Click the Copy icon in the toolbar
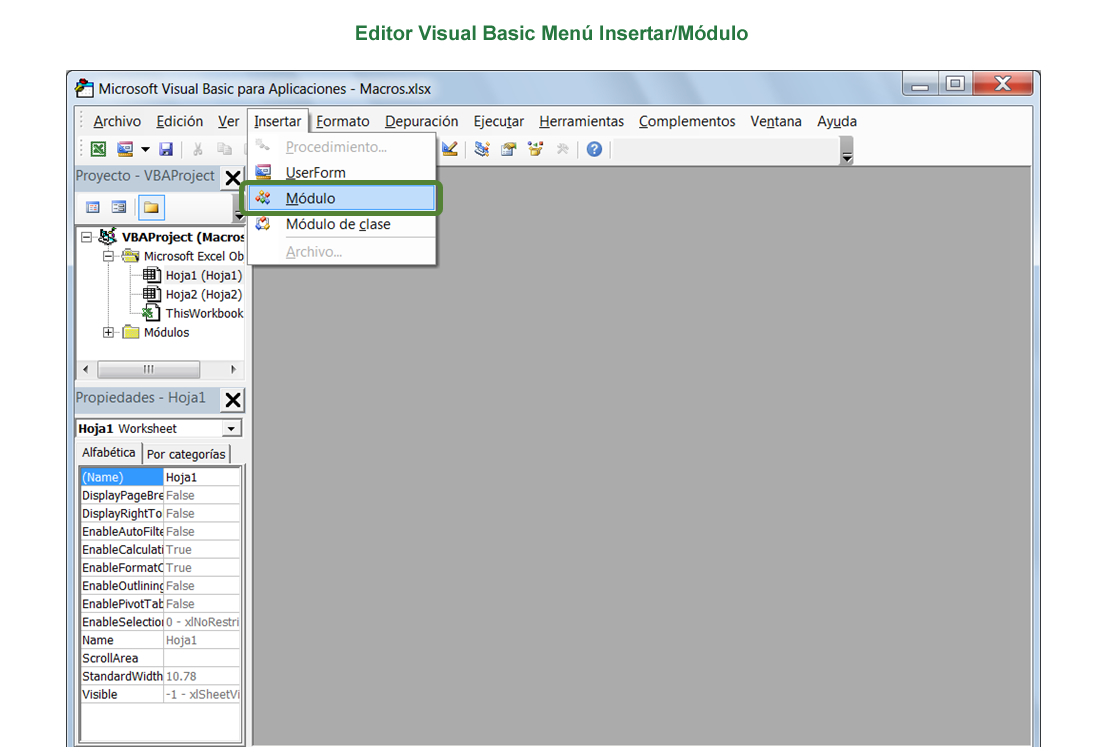 click(224, 149)
